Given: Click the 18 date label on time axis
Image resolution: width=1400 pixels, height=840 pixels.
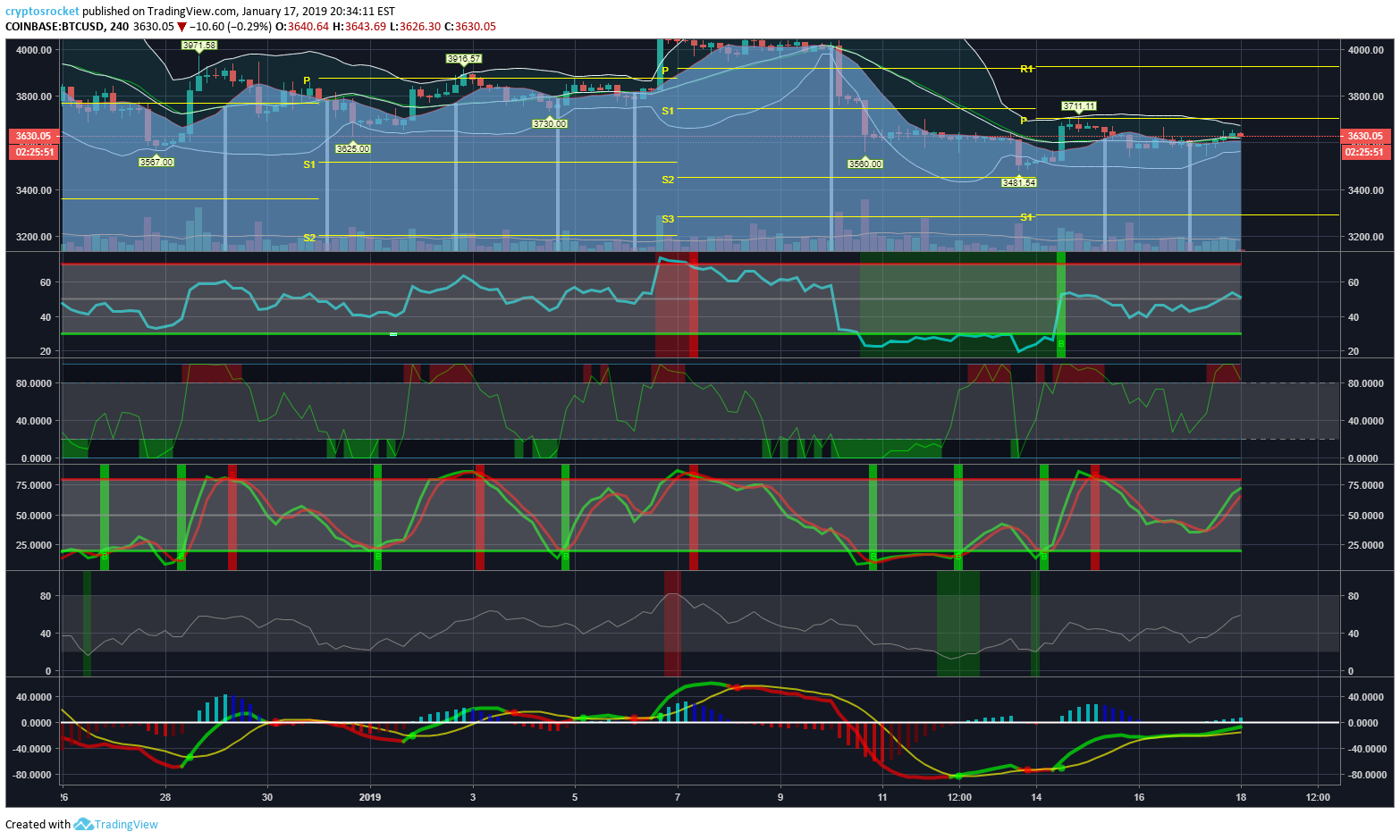Looking at the screenshot, I should (x=1241, y=797).
